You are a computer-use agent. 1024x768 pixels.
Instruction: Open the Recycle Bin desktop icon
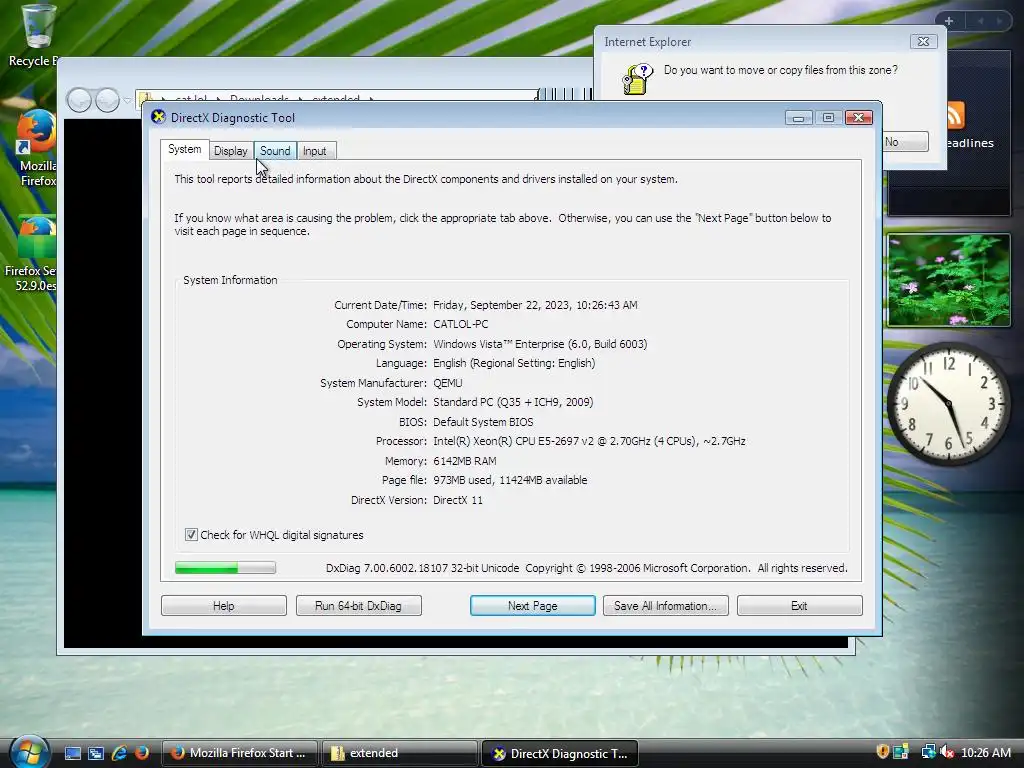[34, 34]
